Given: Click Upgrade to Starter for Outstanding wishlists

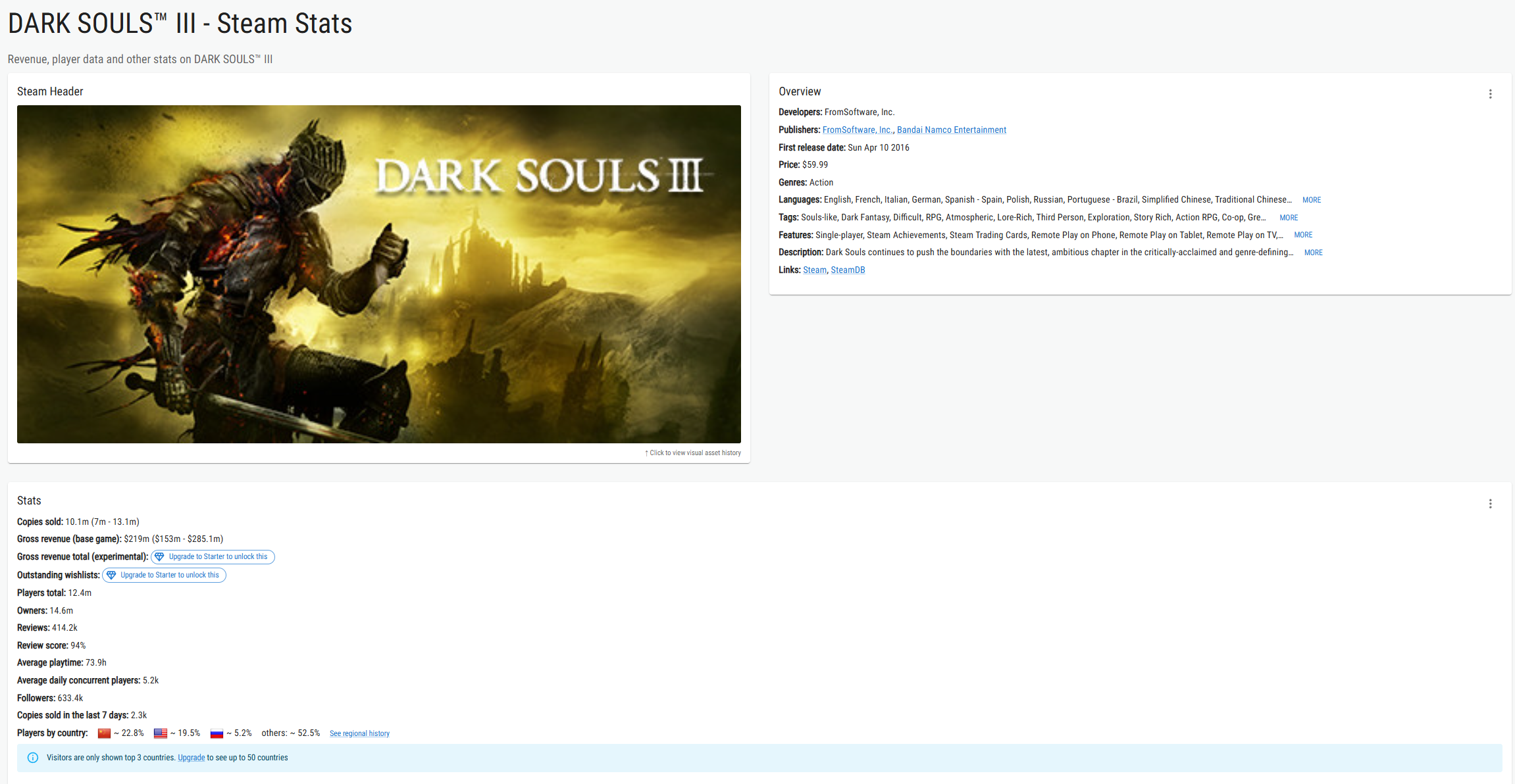Looking at the screenshot, I should (x=164, y=575).
